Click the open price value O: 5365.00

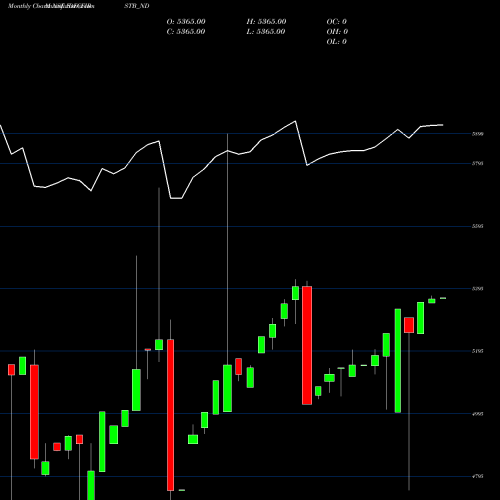click(x=186, y=22)
